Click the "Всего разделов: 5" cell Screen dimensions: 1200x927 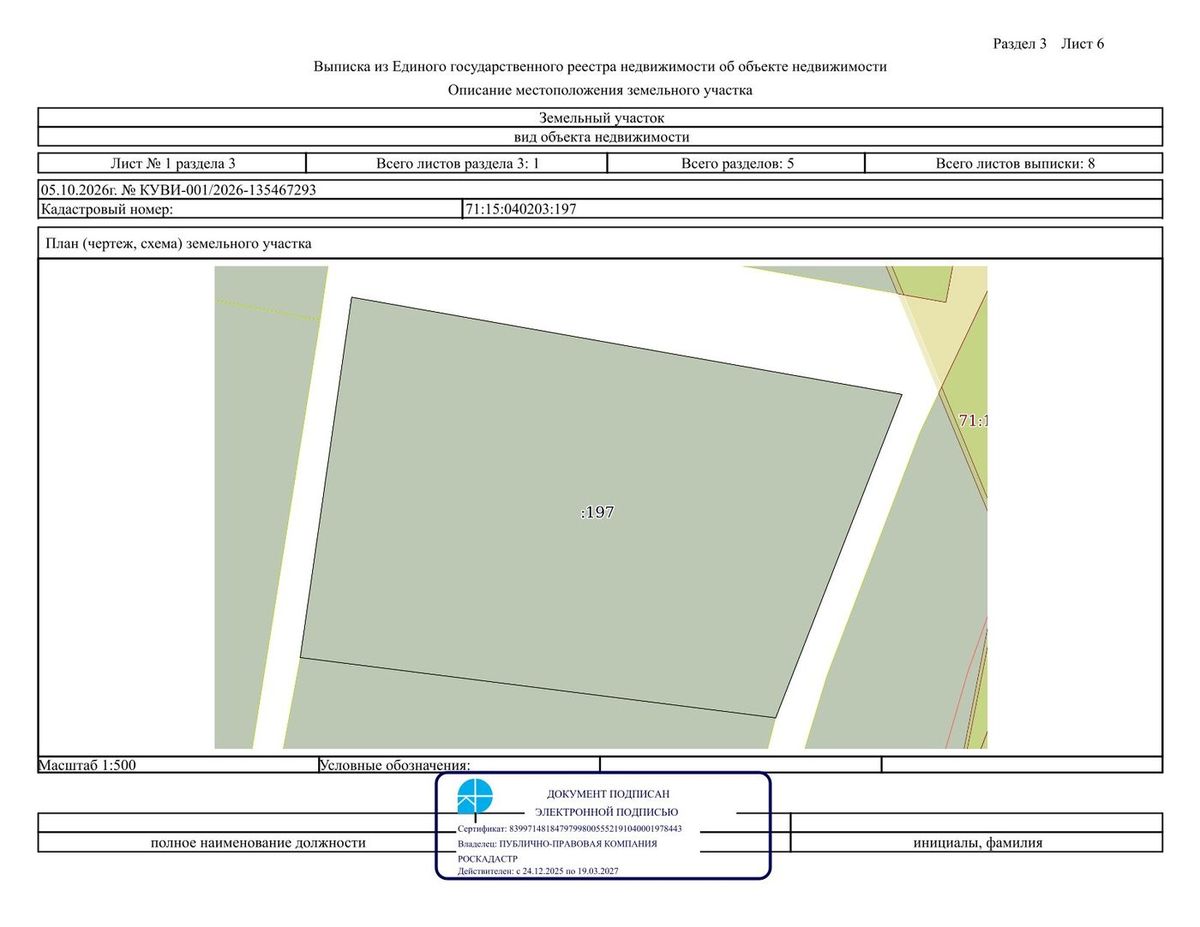coord(737,163)
